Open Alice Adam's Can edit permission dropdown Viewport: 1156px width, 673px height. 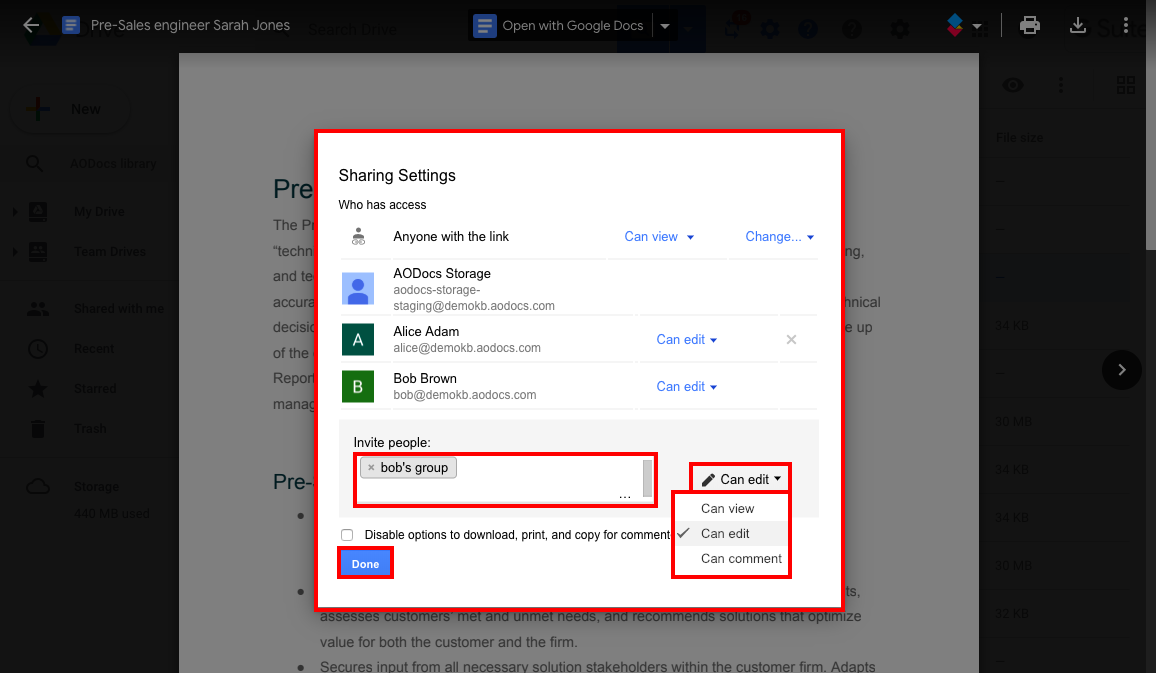687,340
